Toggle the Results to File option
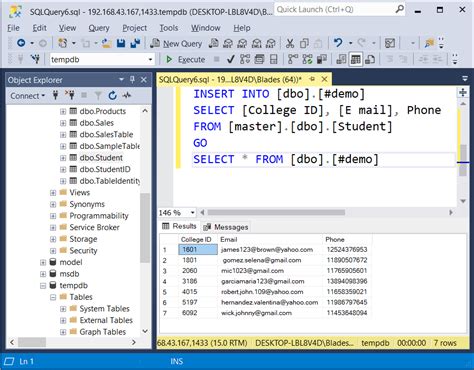This screenshot has width=474, height=370. click(370, 59)
